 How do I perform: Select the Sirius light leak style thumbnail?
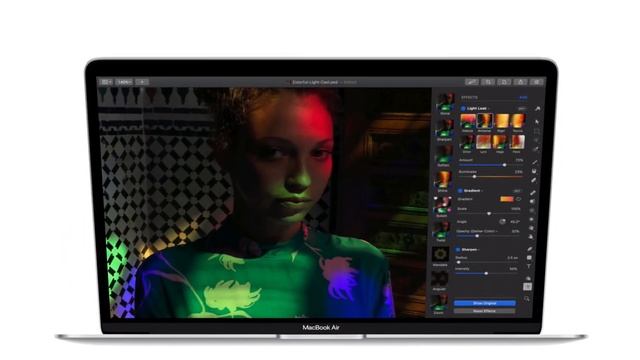coord(518,121)
